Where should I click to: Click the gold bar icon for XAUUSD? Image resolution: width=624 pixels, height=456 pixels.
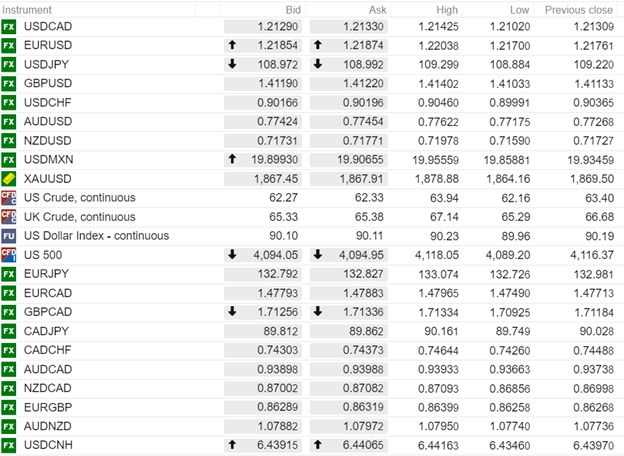(9, 178)
